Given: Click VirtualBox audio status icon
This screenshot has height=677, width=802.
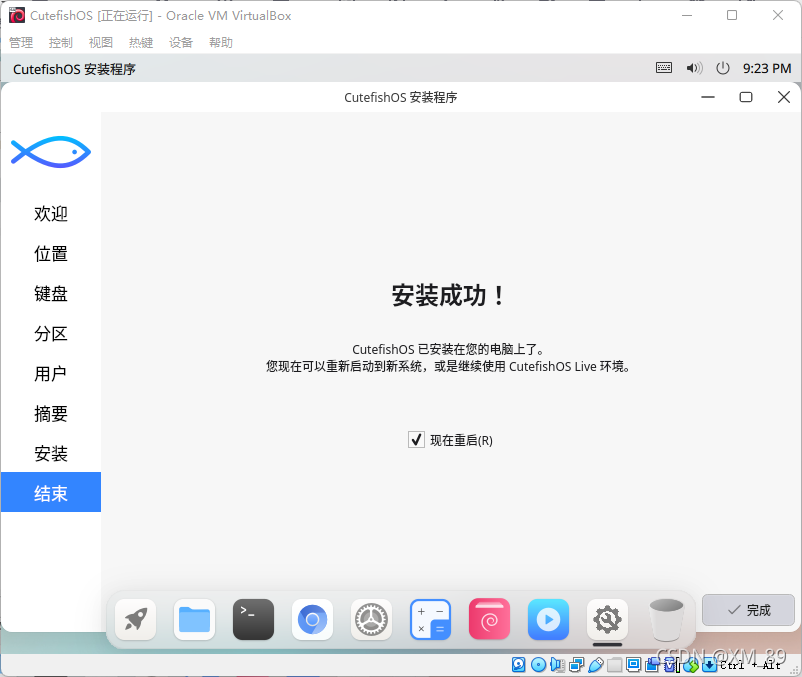Looking at the screenshot, I should click(x=557, y=665).
